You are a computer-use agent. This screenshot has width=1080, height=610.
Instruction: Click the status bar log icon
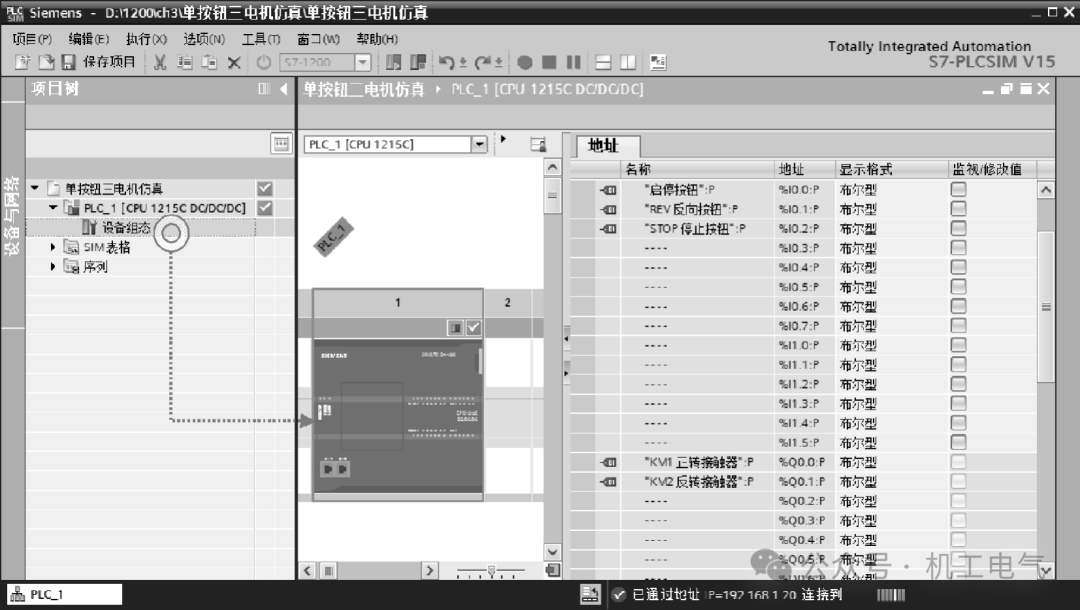[590, 594]
